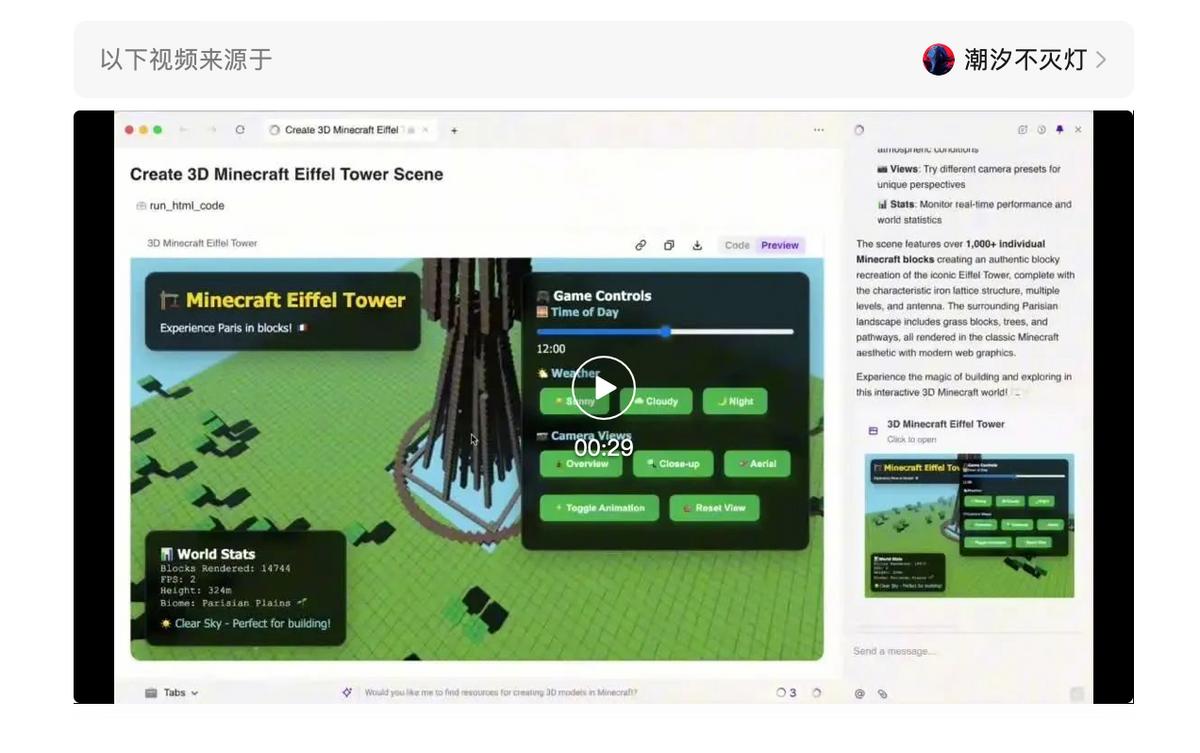Click the pin icon in the side panel header

click(x=1059, y=129)
